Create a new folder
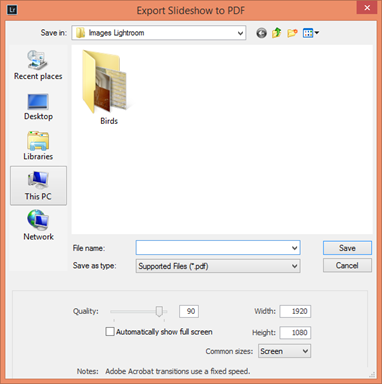 (292, 33)
